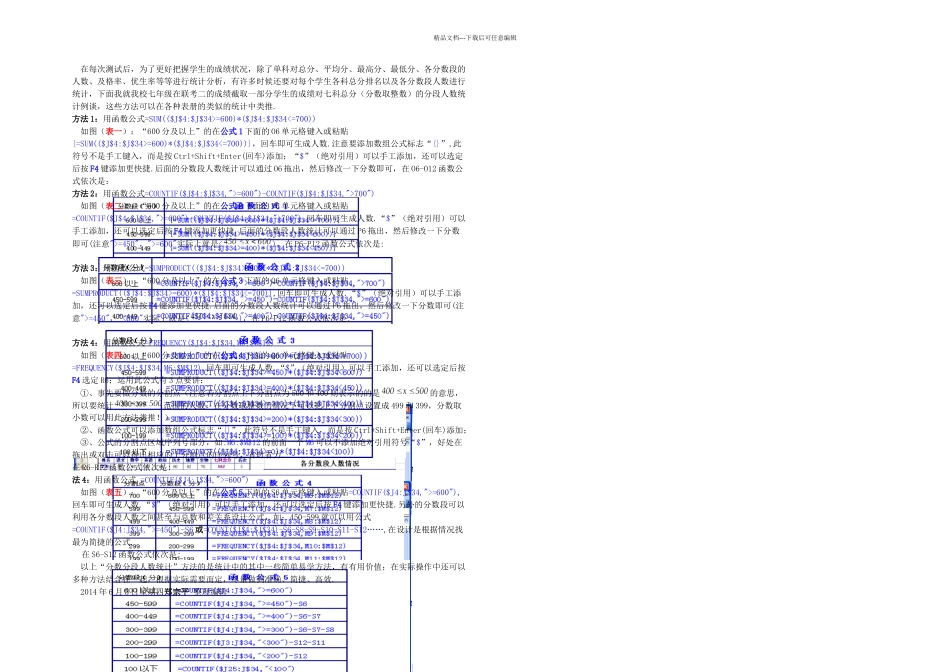Click the 200-299 cell beside the -S12-S11 formula
Image resolution: width=950 pixels, height=672 pixels.
click(x=141, y=642)
